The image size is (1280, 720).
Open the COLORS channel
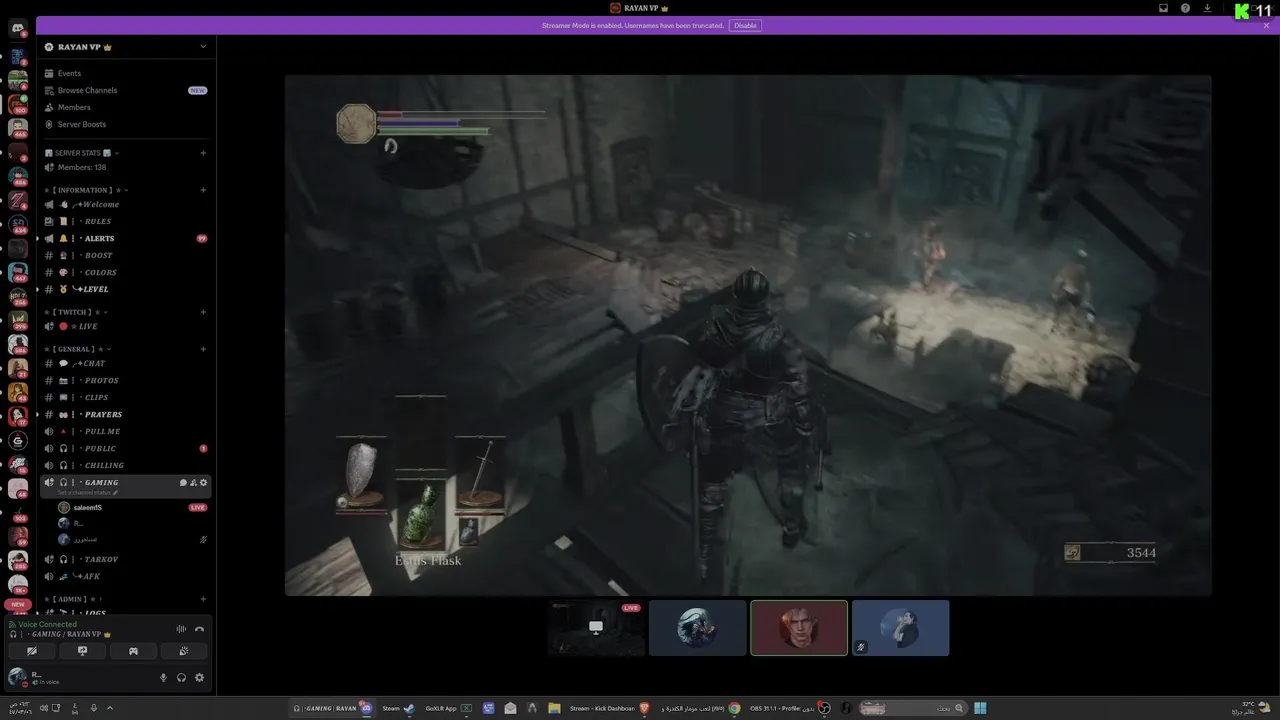[x=126, y=272]
